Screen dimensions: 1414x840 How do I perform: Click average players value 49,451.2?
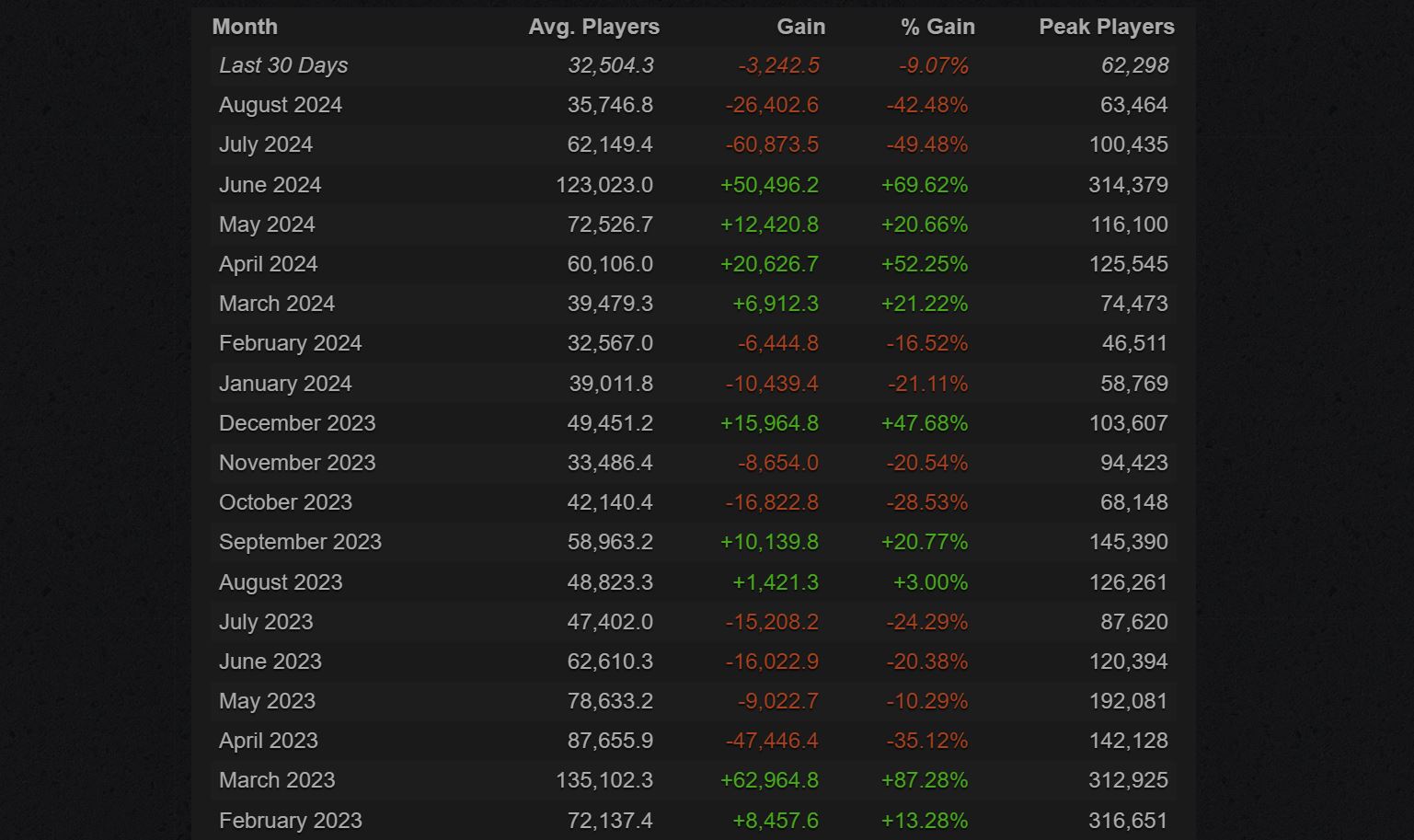tap(610, 423)
